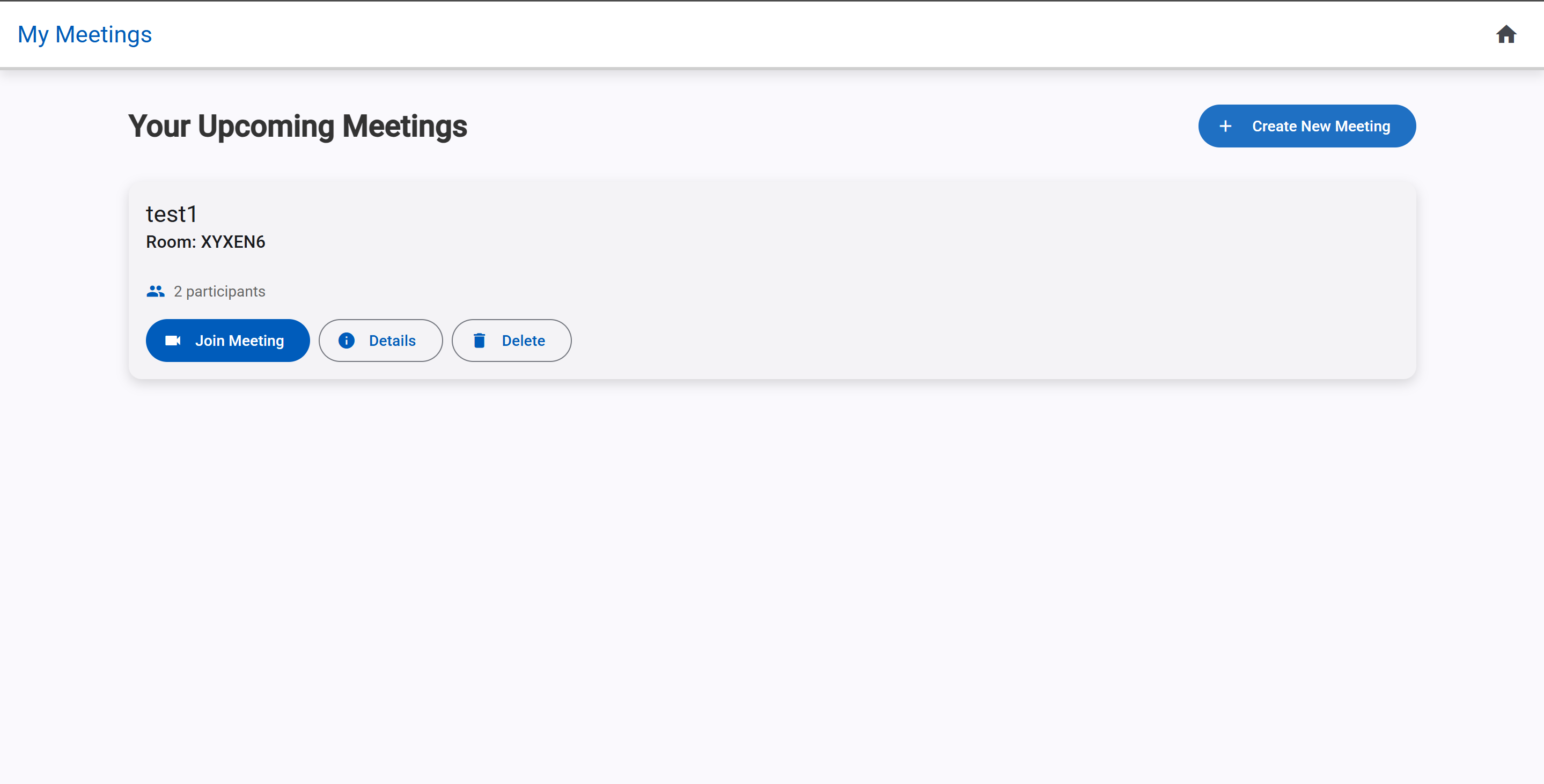Create a new meeting
The image size is (1544, 784).
coord(1307,127)
